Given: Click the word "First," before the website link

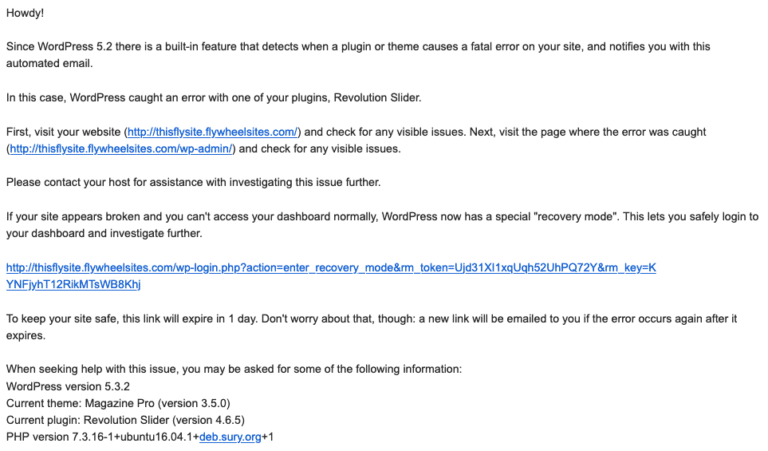Looking at the screenshot, I should pos(18,132).
